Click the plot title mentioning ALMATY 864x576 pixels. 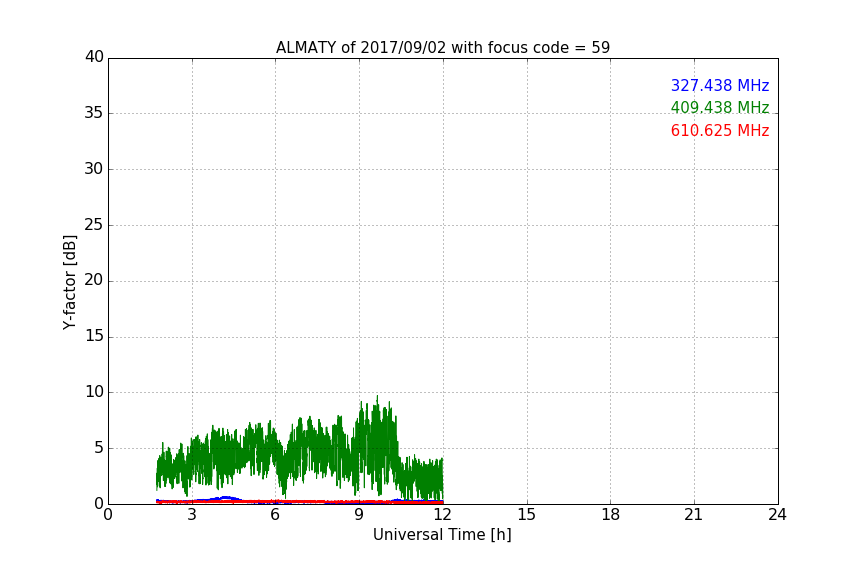point(442,47)
